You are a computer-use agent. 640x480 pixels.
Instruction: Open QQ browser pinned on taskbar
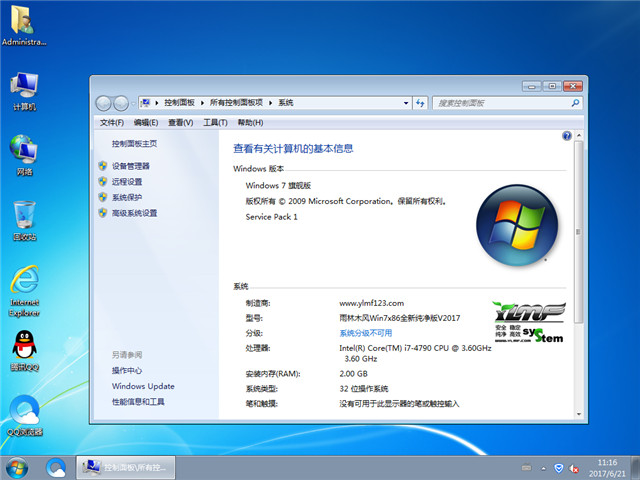pos(56,468)
